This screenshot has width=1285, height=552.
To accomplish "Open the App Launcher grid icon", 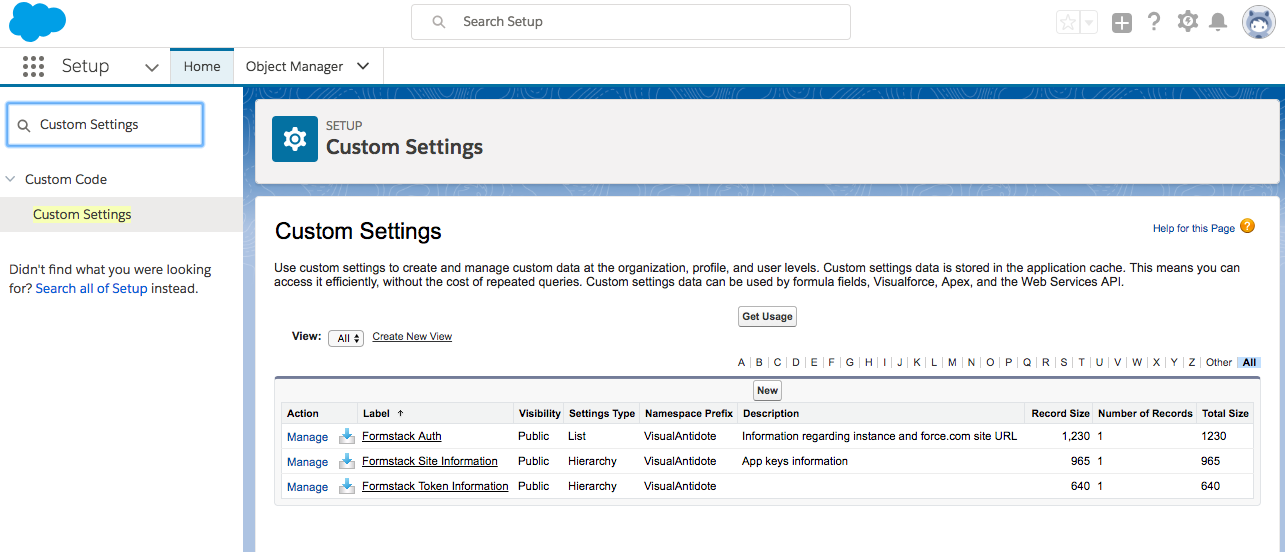I will pos(33,67).
